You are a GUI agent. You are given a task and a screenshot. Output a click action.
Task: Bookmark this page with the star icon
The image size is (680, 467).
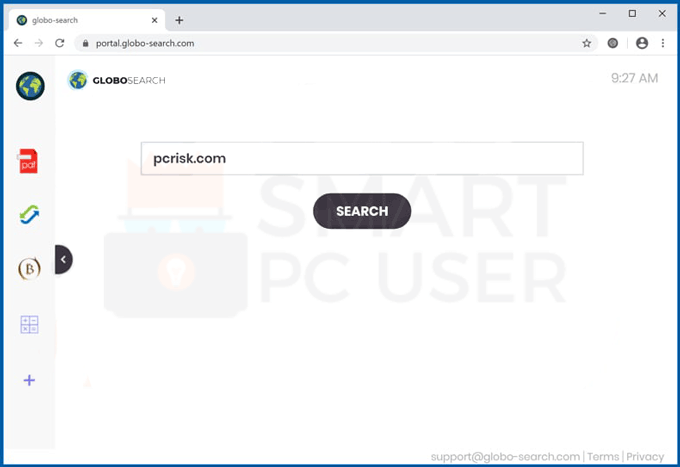(x=586, y=43)
